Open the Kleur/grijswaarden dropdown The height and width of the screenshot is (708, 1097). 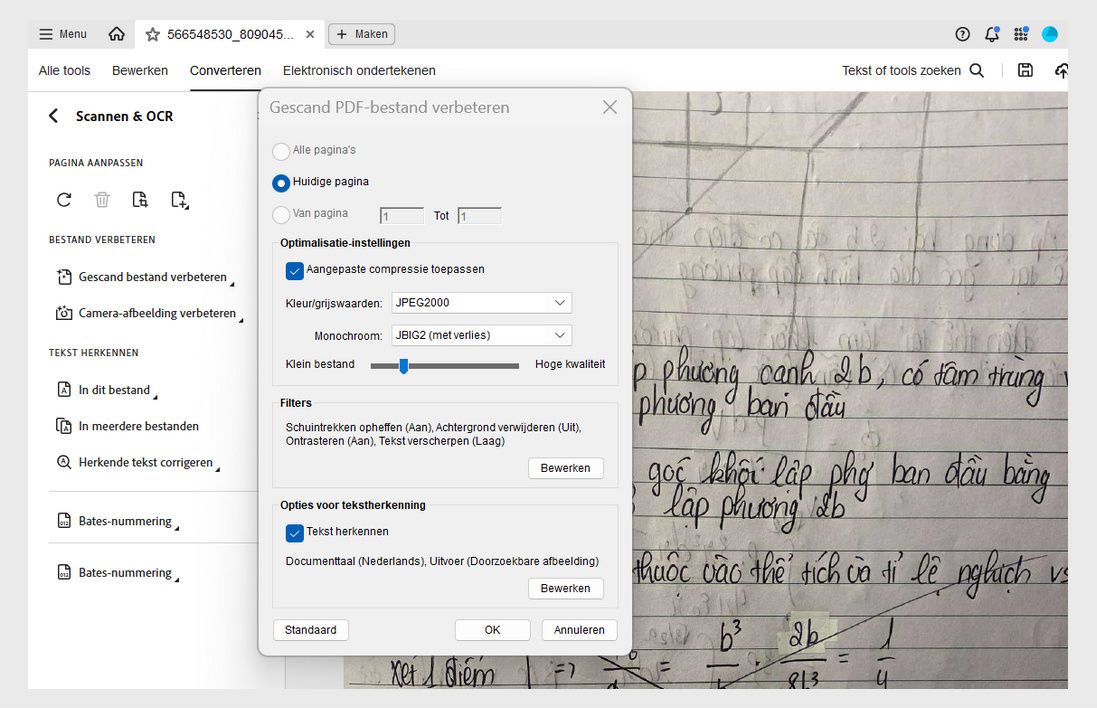coord(481,302)
